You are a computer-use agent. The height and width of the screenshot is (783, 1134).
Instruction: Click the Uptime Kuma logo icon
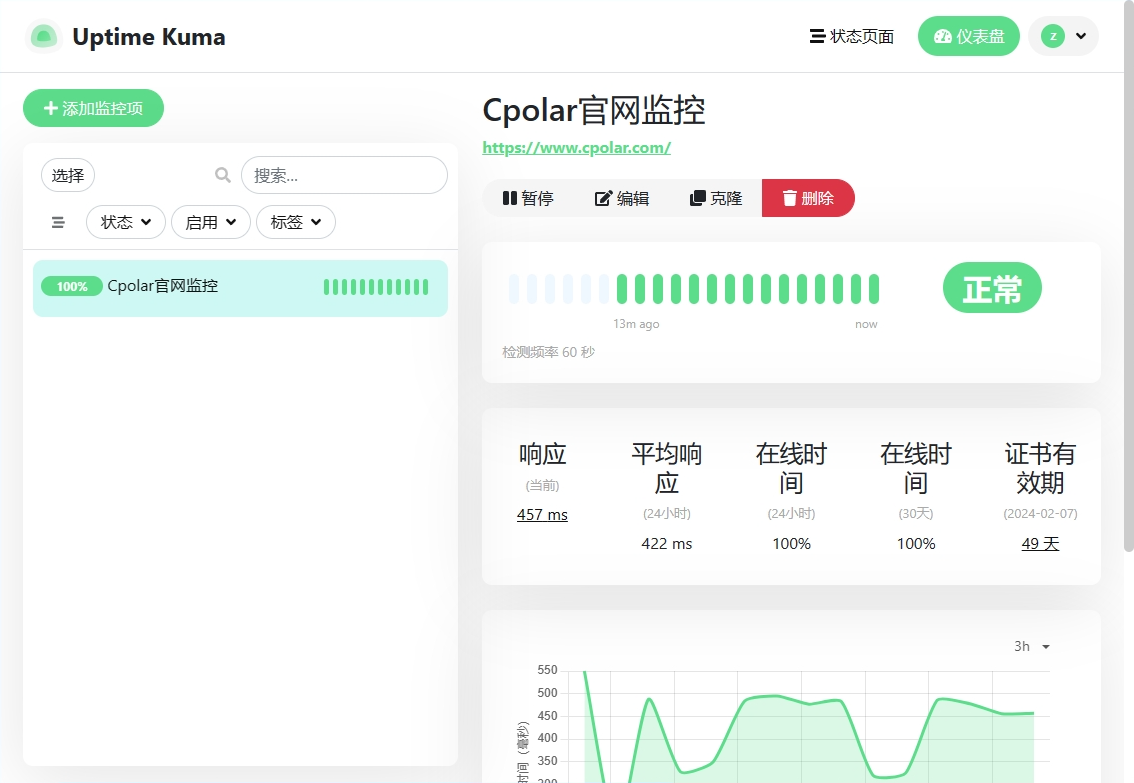point(43,36)
